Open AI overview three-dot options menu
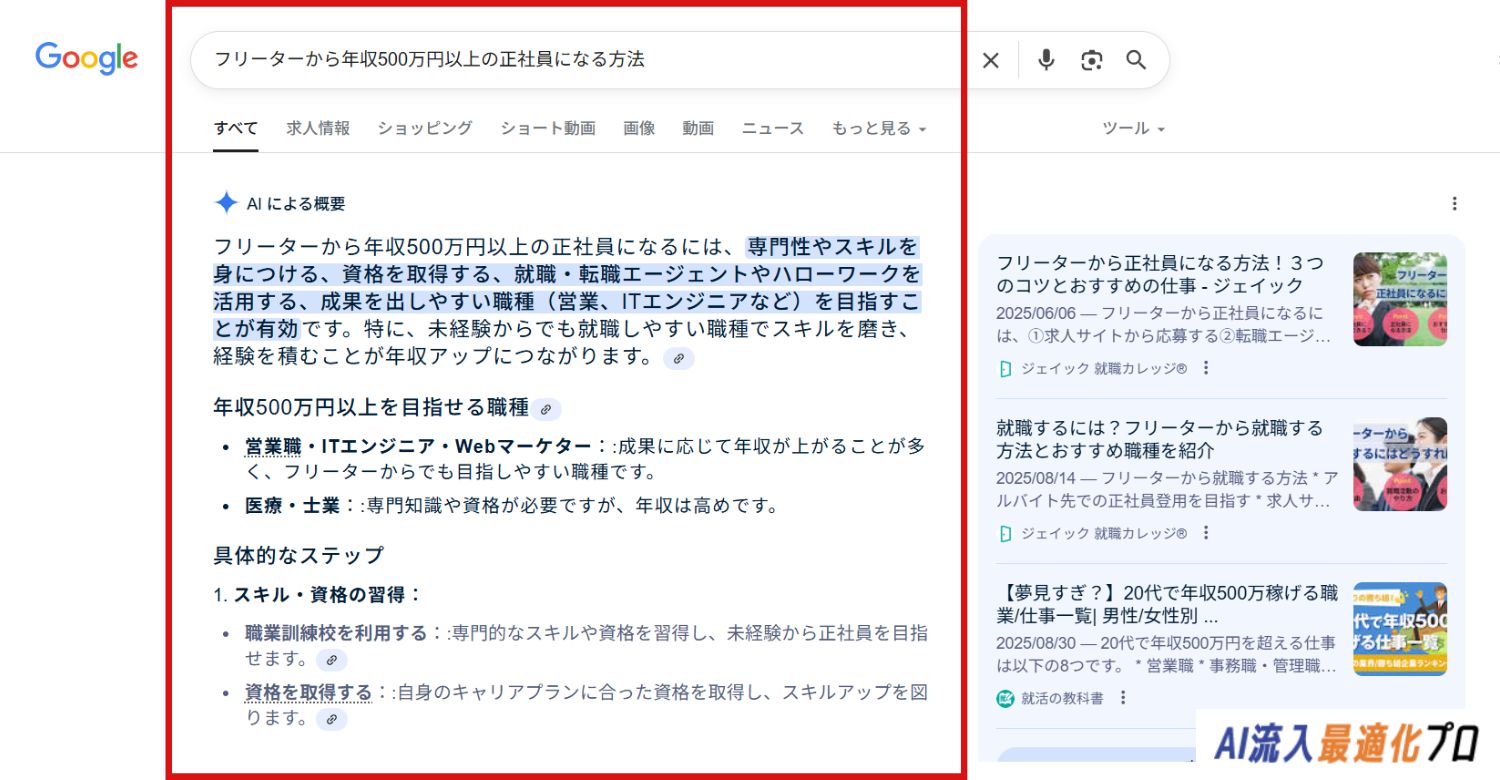1500x780 pixels. [x=1454, y=204]
